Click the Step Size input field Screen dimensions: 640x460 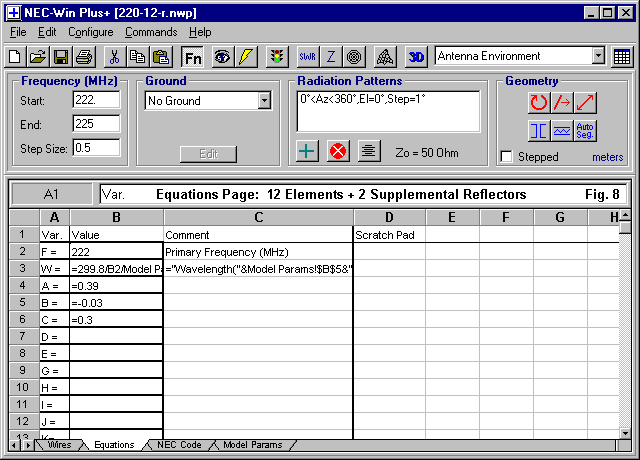point(96,148)
